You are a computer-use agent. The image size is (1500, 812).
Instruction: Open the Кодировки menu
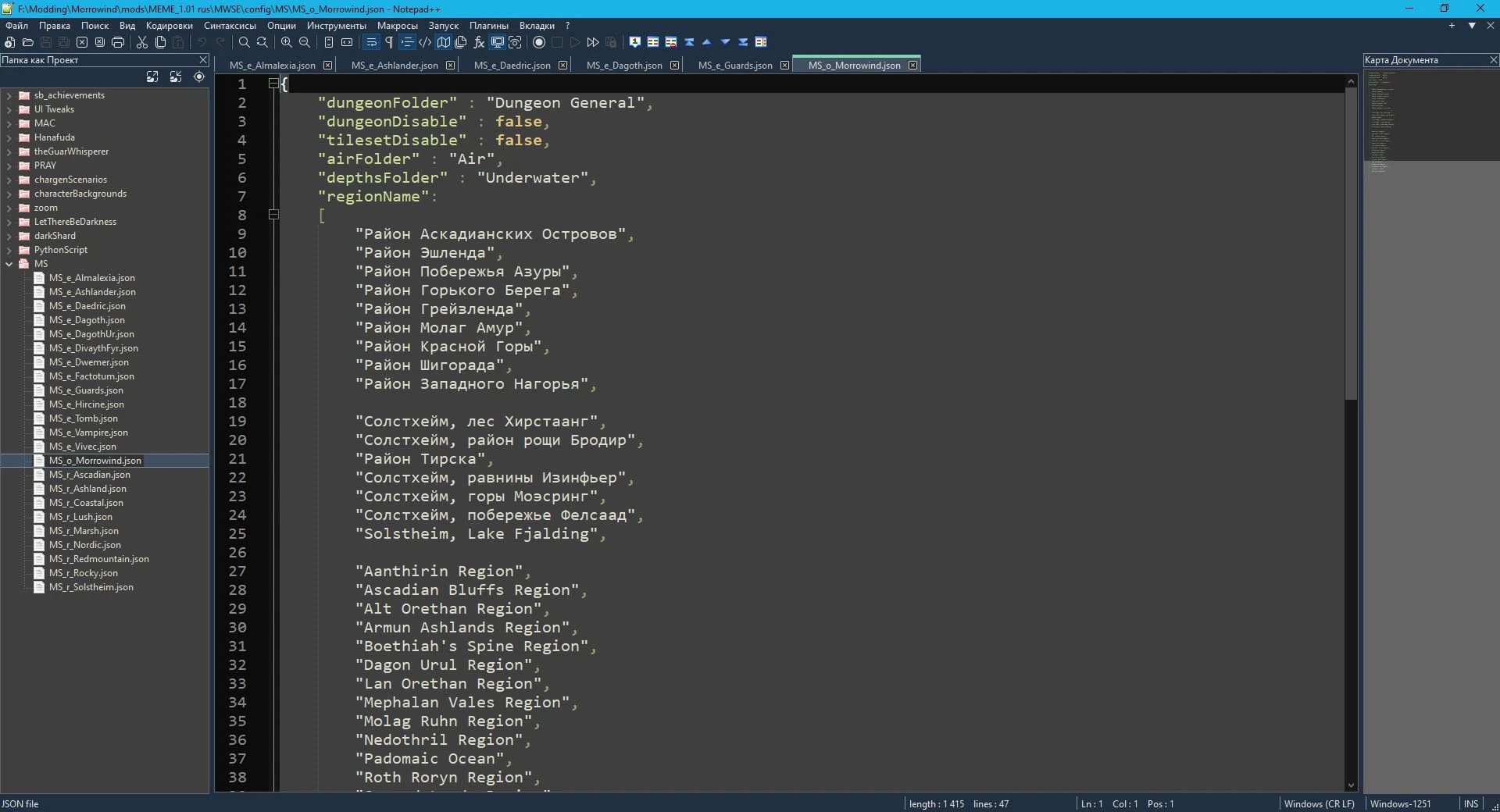tap(169, 26)
